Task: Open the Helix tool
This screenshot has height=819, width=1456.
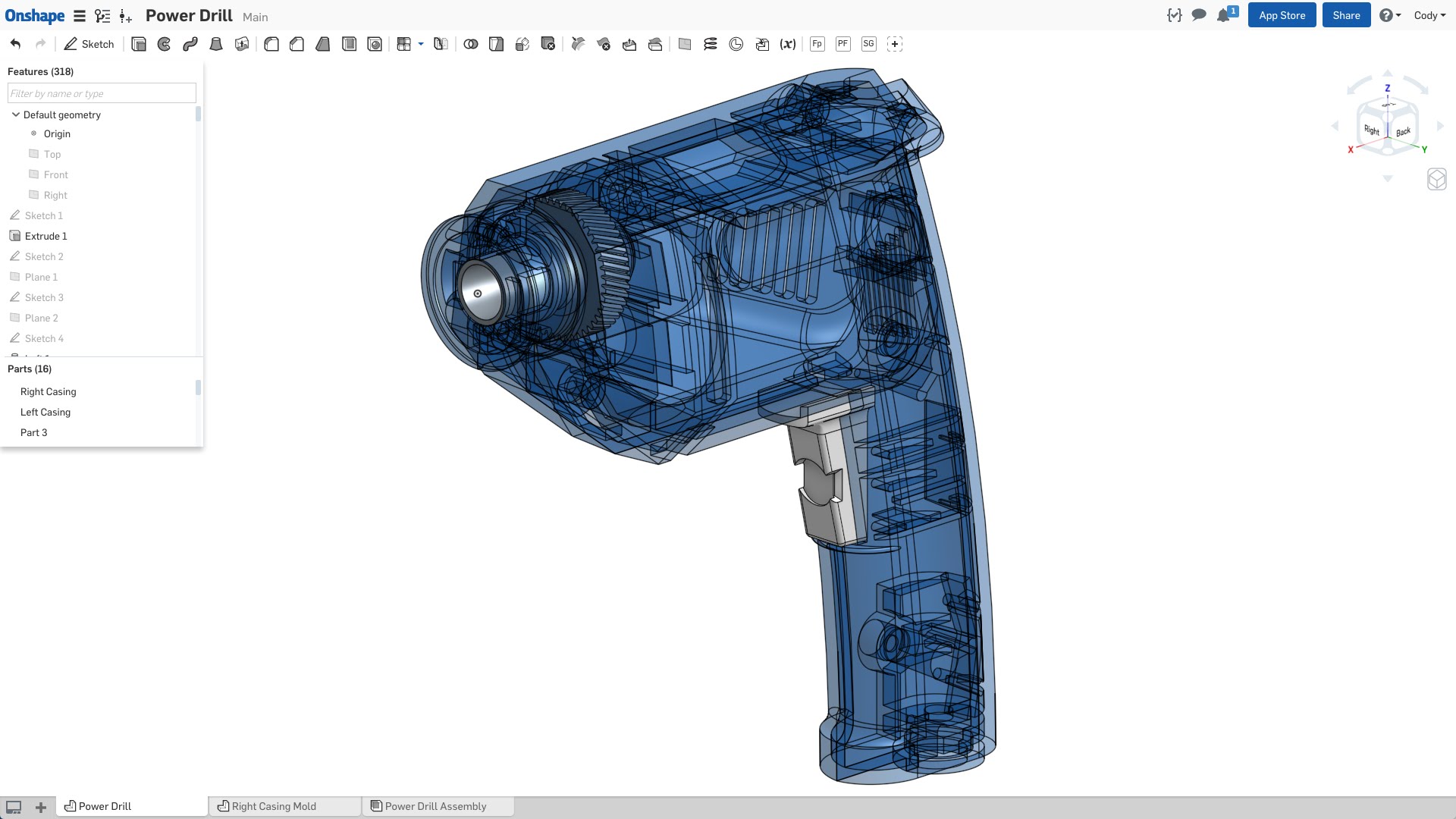Action: pos(711,44)
